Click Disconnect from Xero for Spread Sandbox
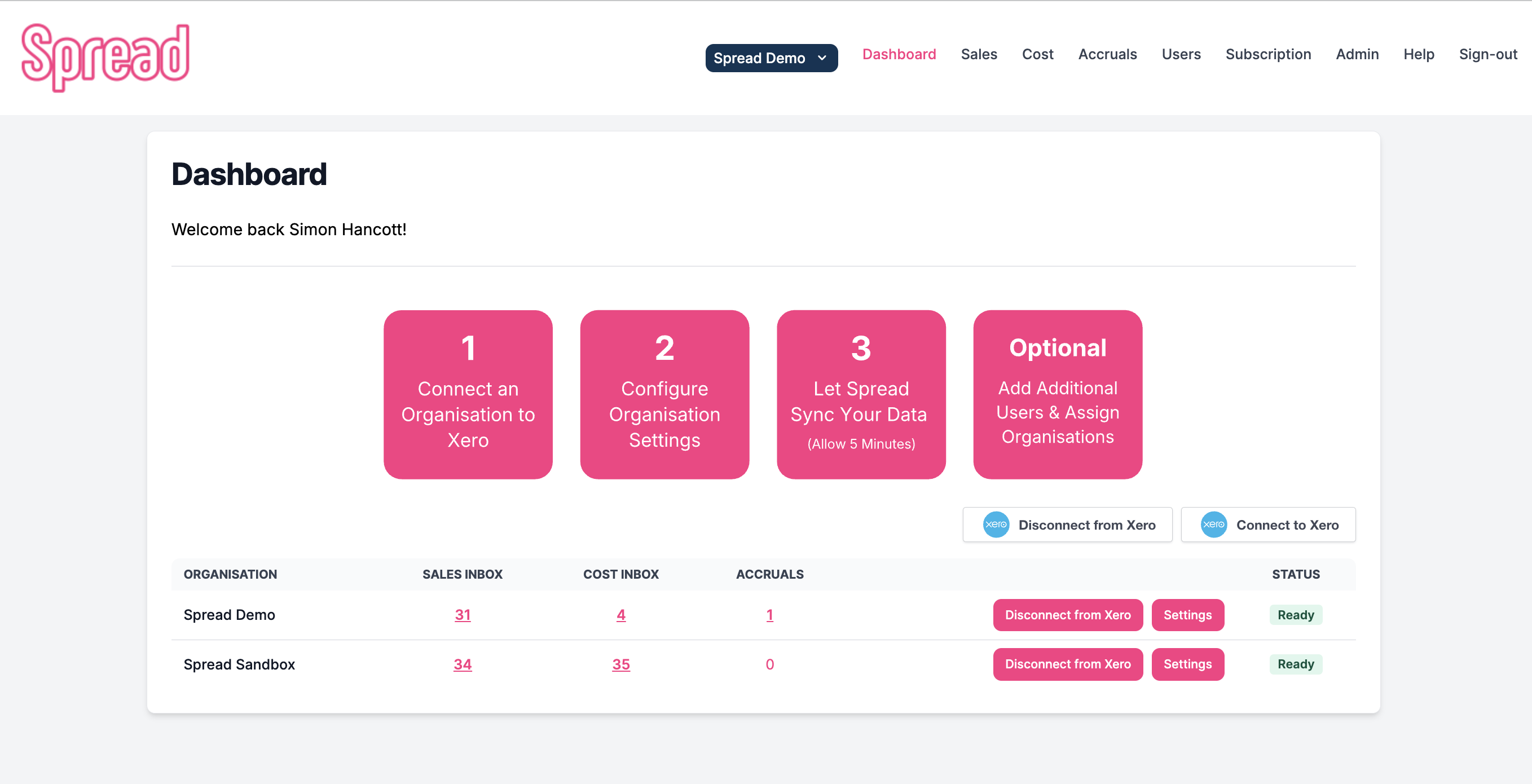 point(1068,664)
